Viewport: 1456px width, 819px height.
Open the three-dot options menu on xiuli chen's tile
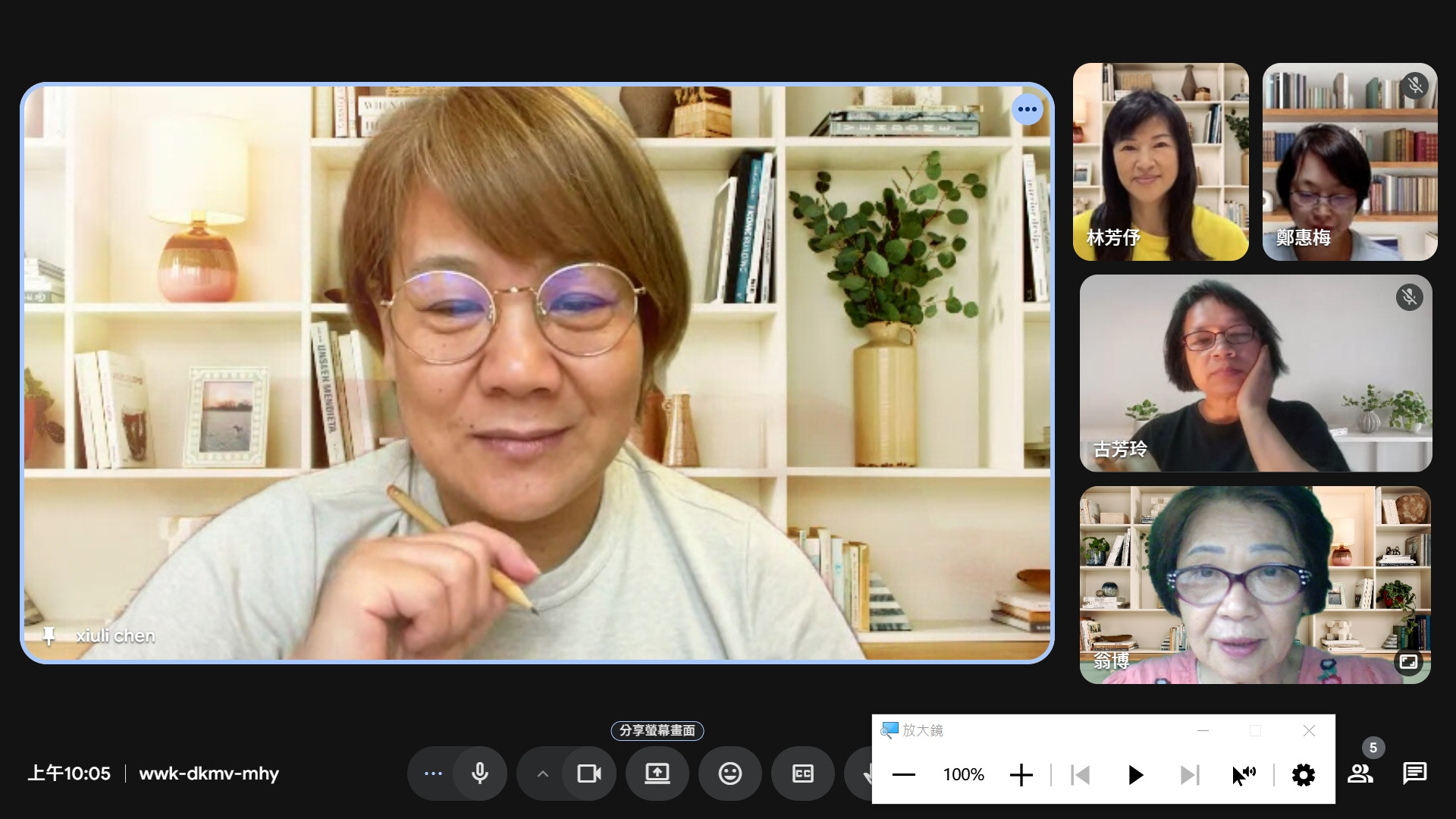(1027, 109)
